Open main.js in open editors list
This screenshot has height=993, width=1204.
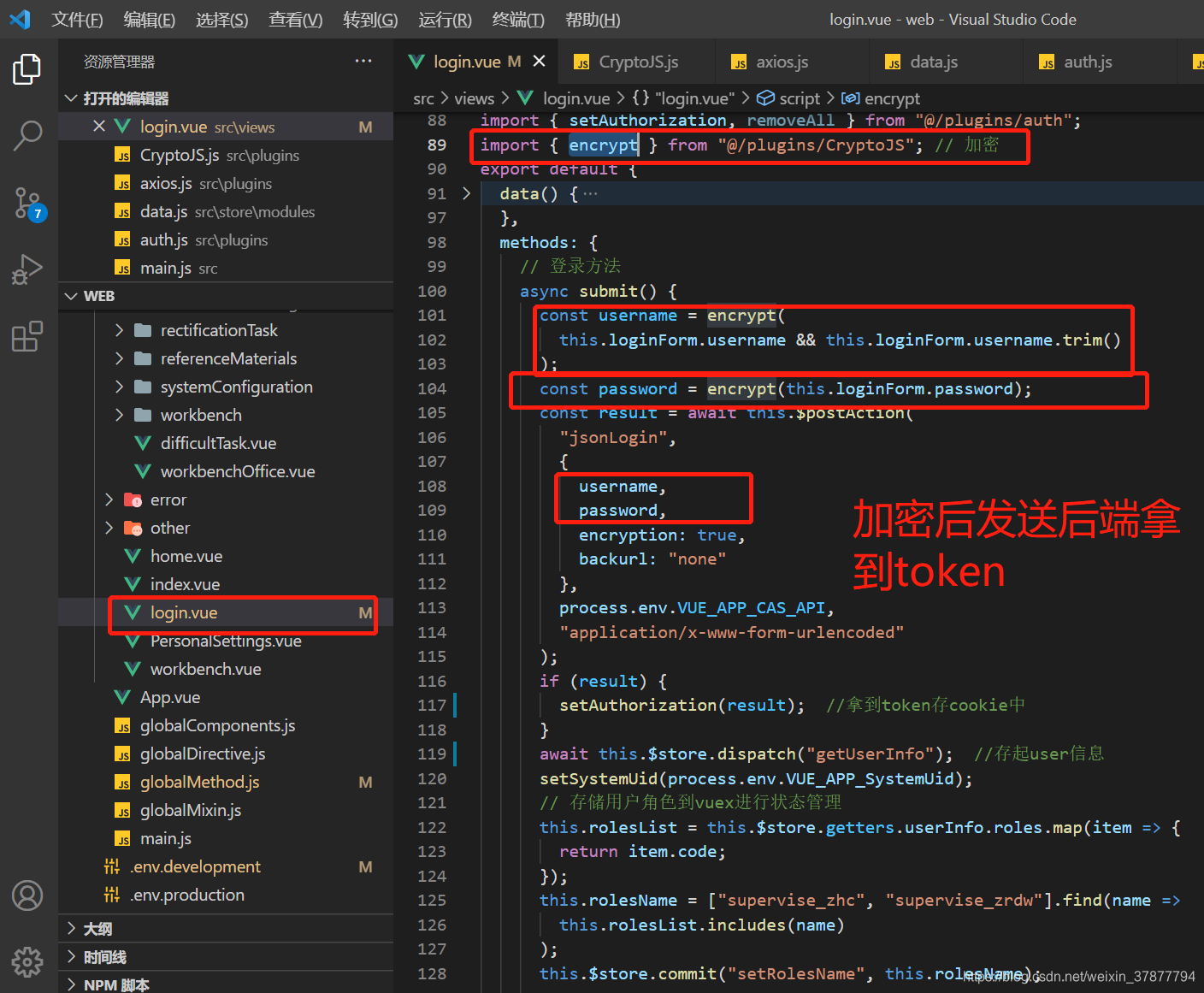(x=226, y=268)
